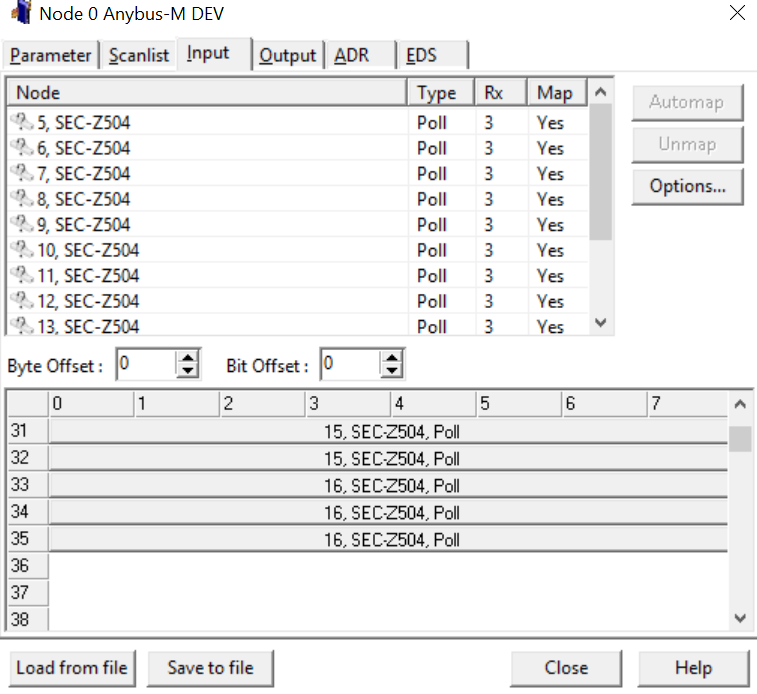The image size is (757, 694).
Task: Decrease the Bit Offset value
Action: coord(392,371)
